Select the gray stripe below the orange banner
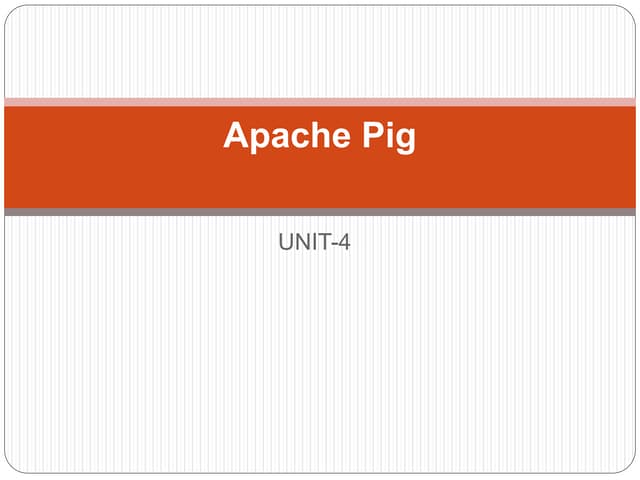Viewport: 640px width, 480px height. click(320, 212)
